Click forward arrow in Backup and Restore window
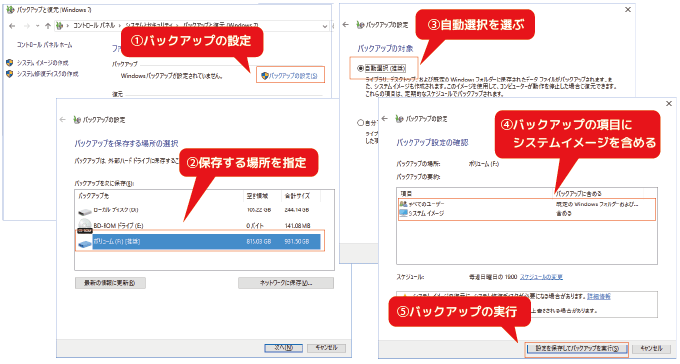Image resolution: width=680 pixels, height=364 pixels. 27,26
